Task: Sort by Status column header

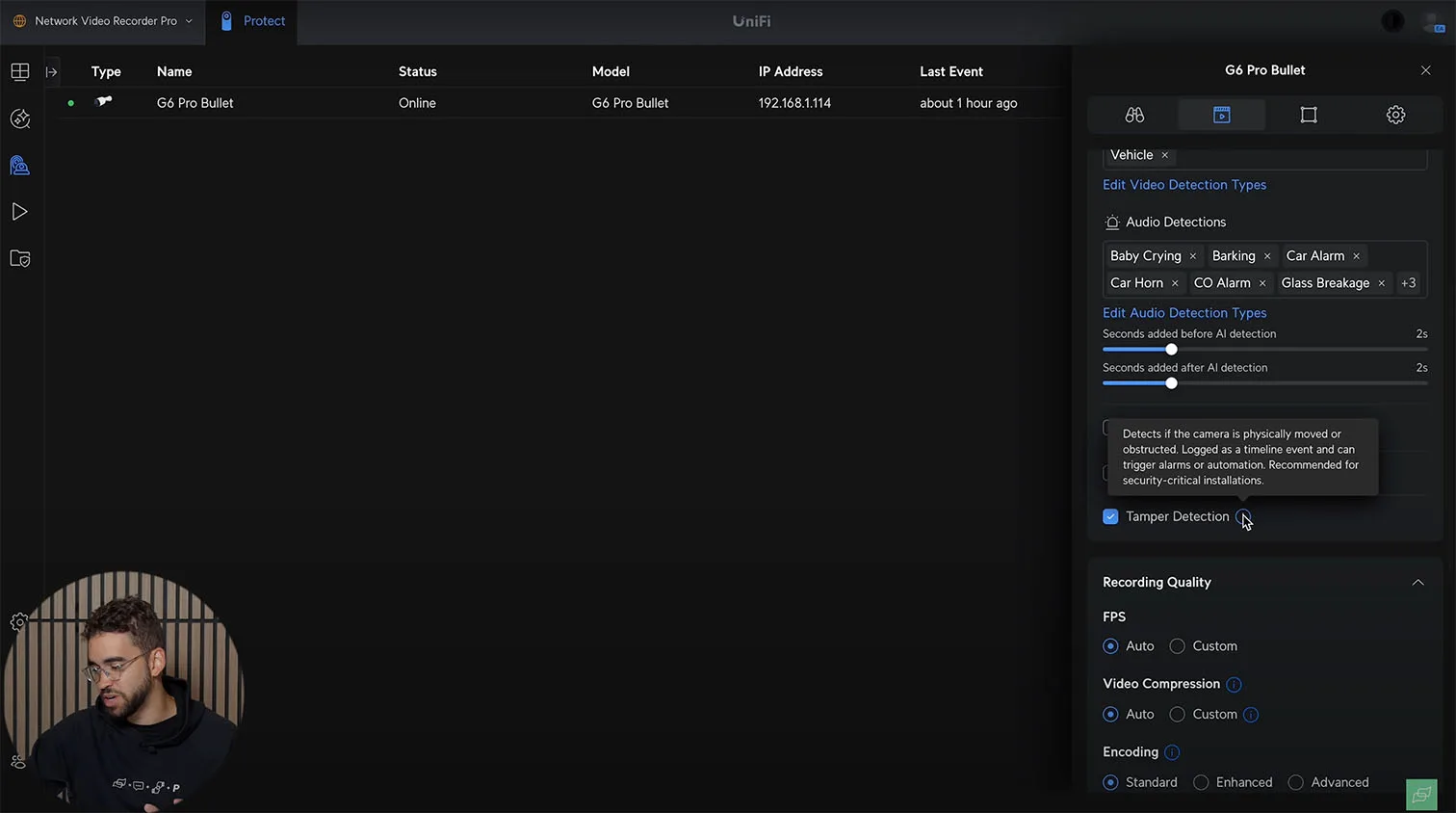Action: click(418, 72)
